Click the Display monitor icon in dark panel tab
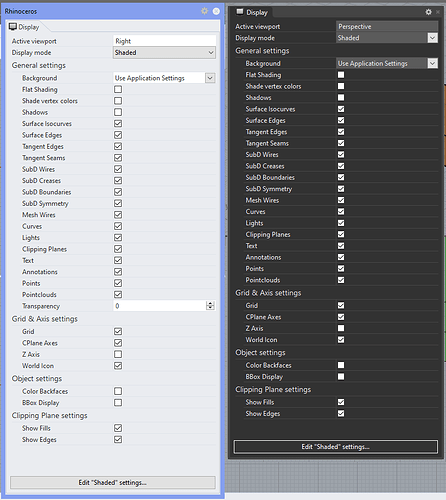 click(240, 12)
